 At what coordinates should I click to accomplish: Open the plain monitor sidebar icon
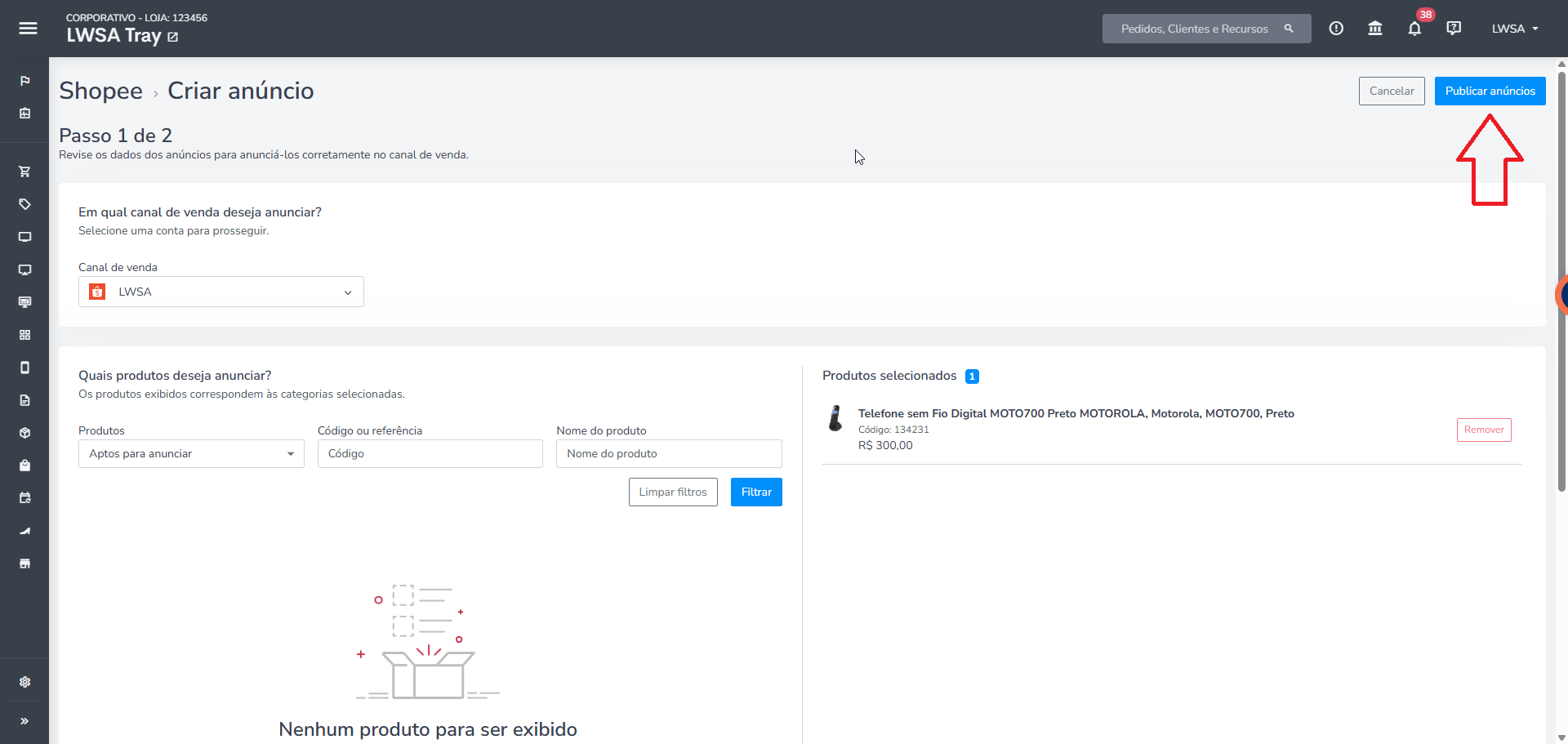click(x=25, y=237)
